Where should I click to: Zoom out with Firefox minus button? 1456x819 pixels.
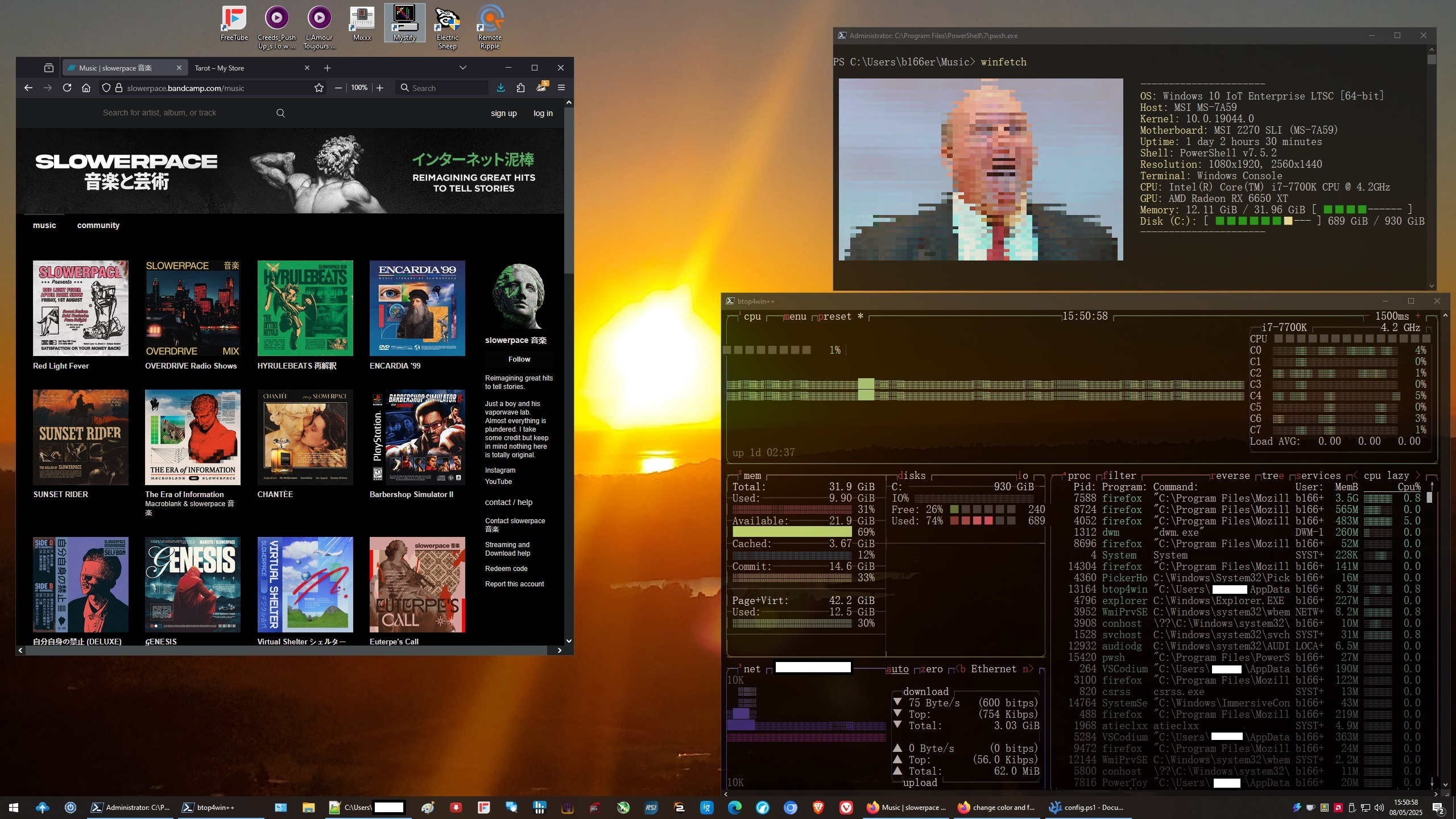[338, 88]
